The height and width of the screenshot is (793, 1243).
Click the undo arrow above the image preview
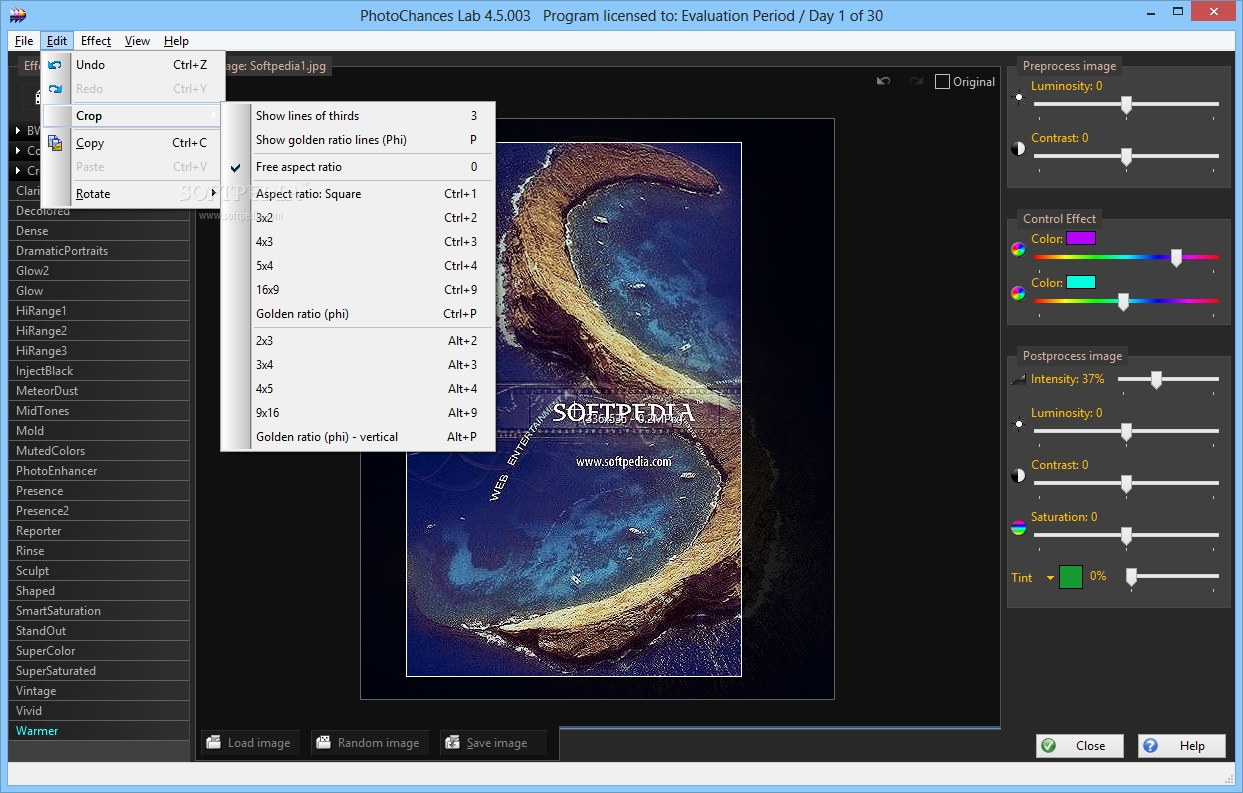click(883, 81)
